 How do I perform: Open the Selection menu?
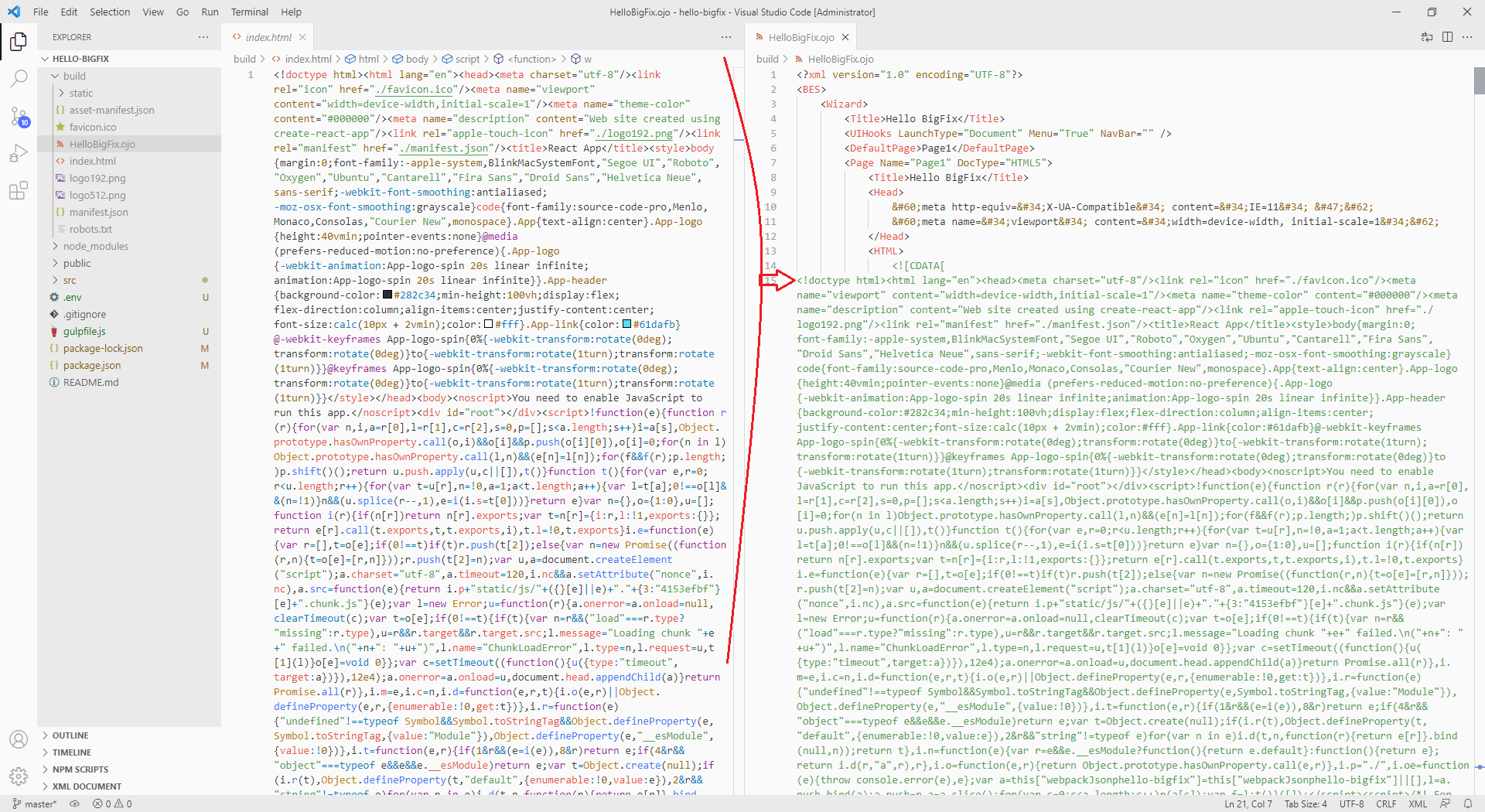[x=110, y=12]
